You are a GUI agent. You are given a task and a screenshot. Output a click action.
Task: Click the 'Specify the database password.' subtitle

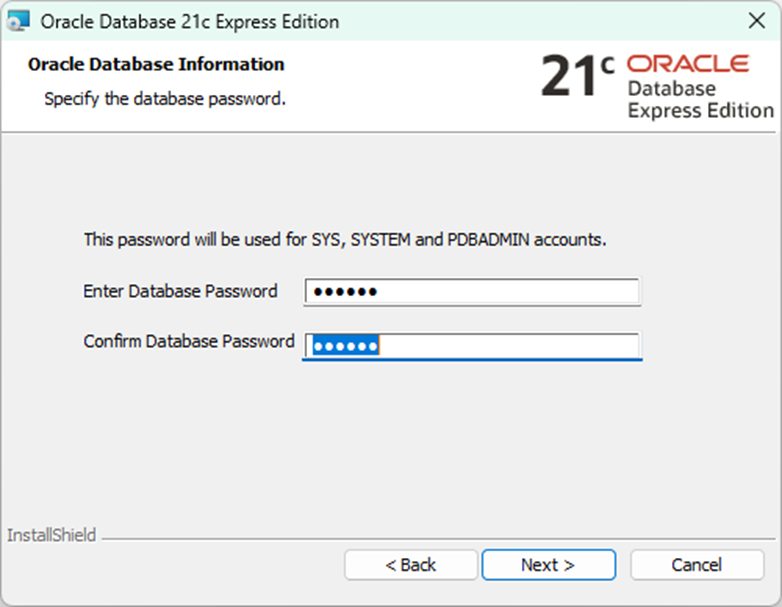[x=165, y=100]
